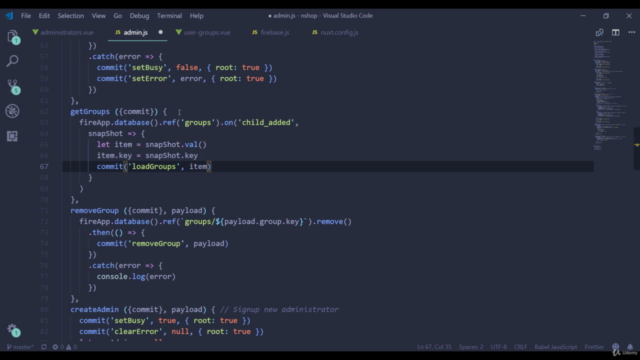The width and height of the screenshot is (640, 360).
Task: Split the editor to the right
Action: pos(616,32)
